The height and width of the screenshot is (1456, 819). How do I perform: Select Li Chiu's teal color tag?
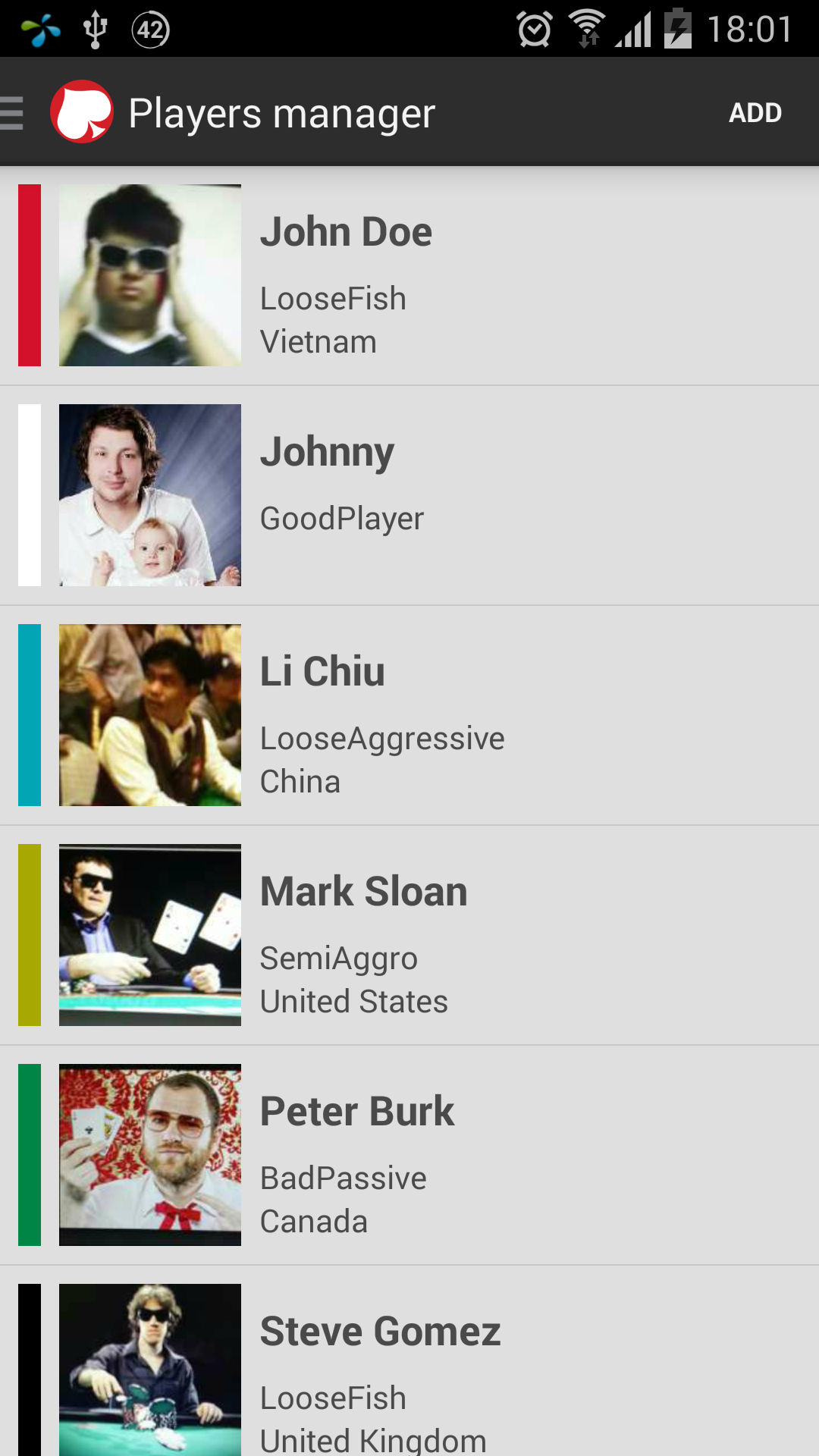[x=30, y=715]
